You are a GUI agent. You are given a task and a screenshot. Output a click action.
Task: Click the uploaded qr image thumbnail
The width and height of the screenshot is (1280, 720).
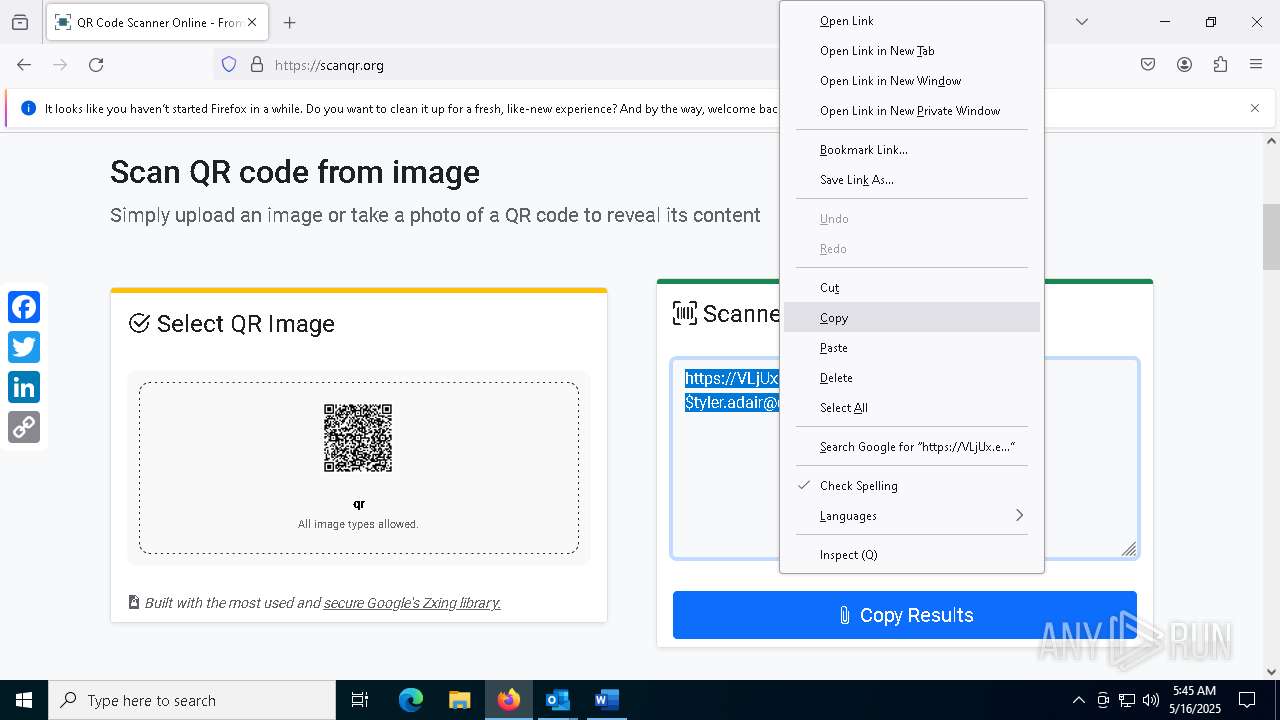tap(358, 438)
